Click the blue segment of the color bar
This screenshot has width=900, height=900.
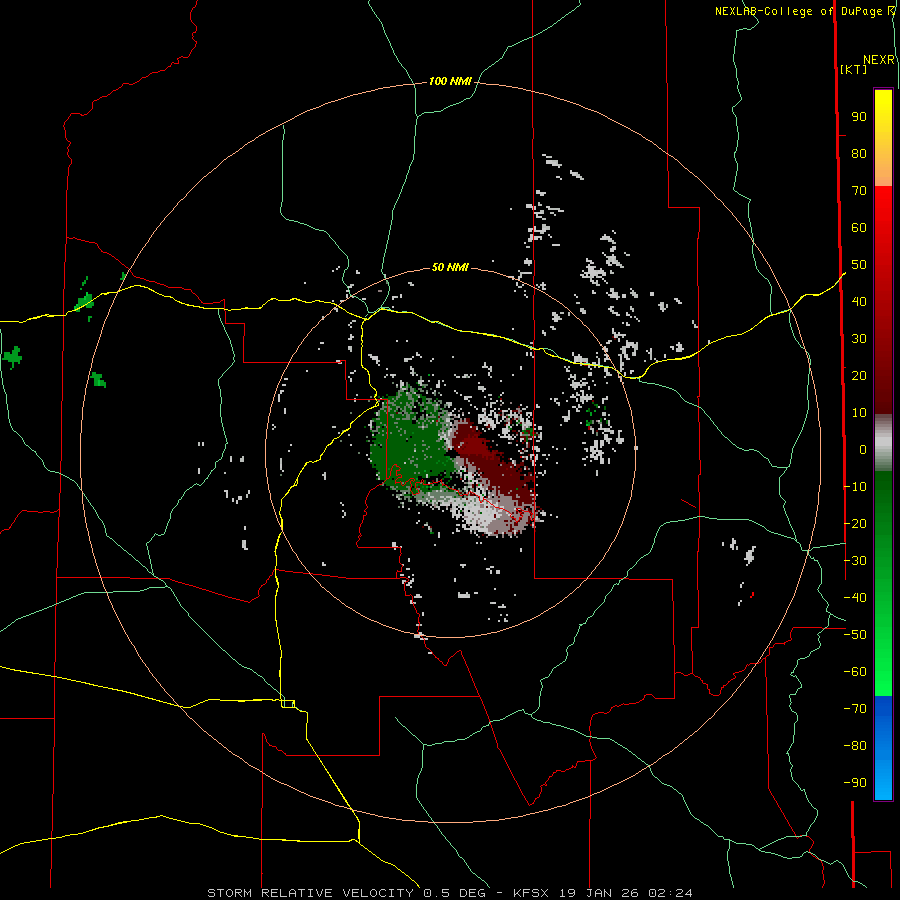(883, 747)
